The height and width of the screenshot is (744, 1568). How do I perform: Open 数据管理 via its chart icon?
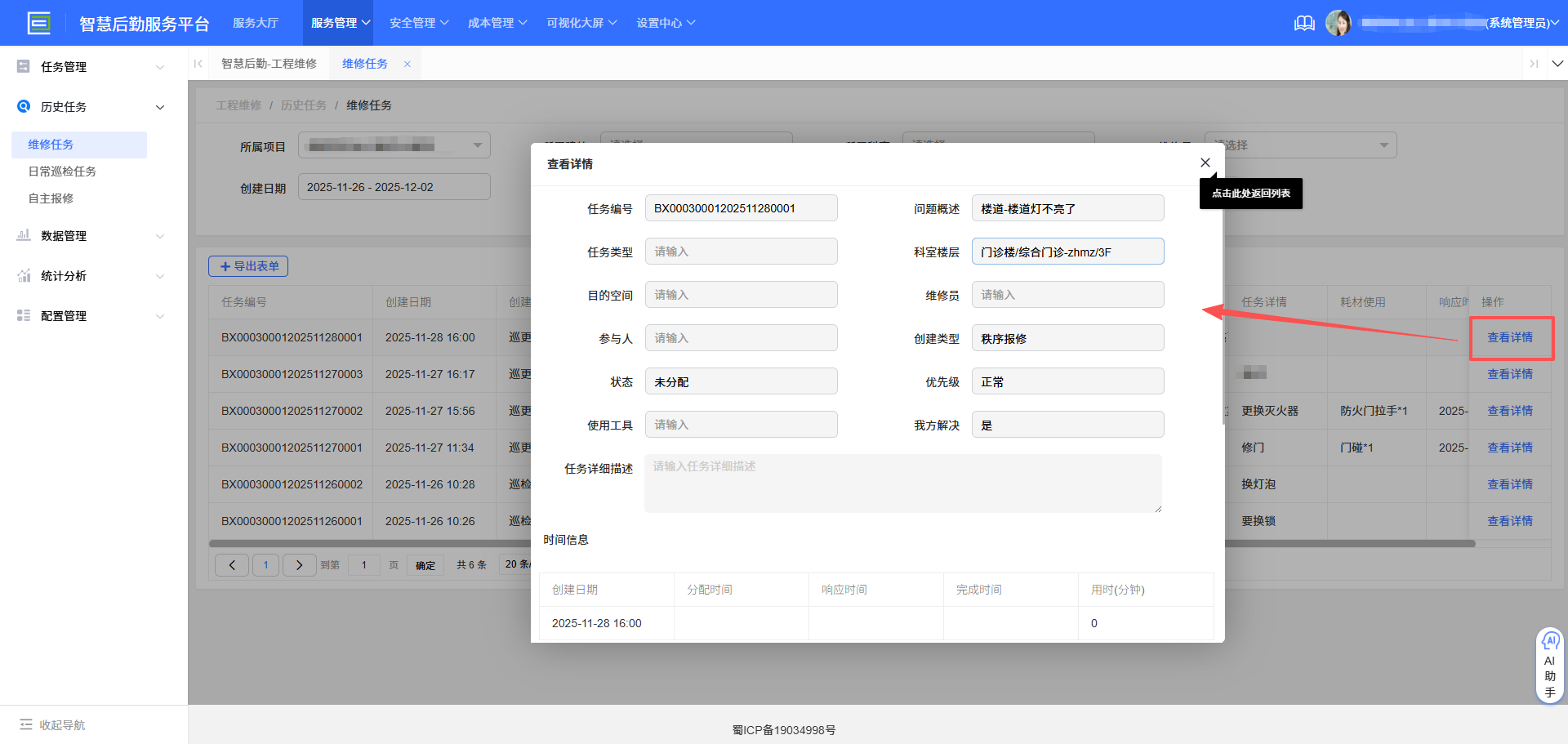click(x=23, y=235)
